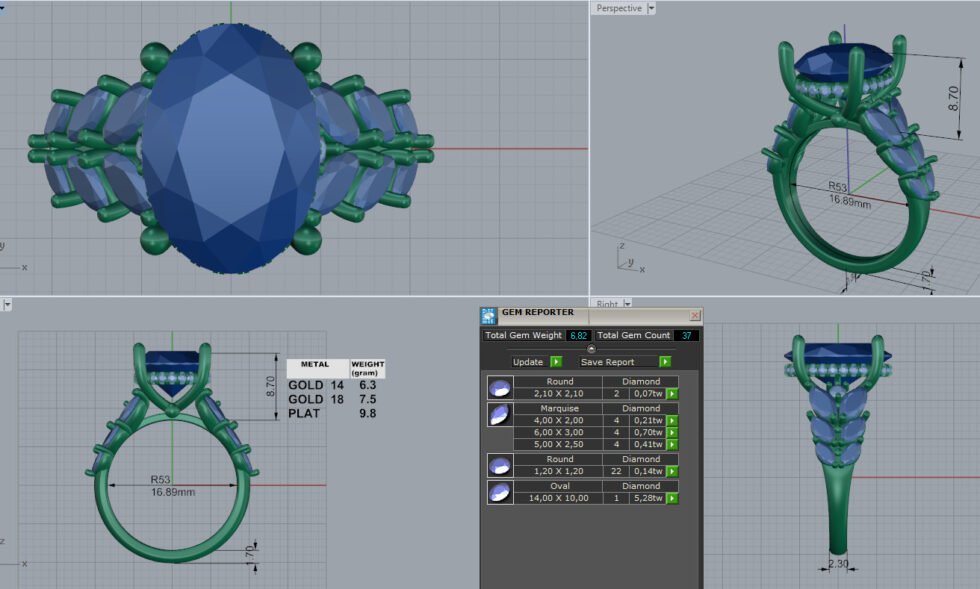Select the Marquise diamond gem icon
This screenshot has width=980, height=589.
click(499, 415)
